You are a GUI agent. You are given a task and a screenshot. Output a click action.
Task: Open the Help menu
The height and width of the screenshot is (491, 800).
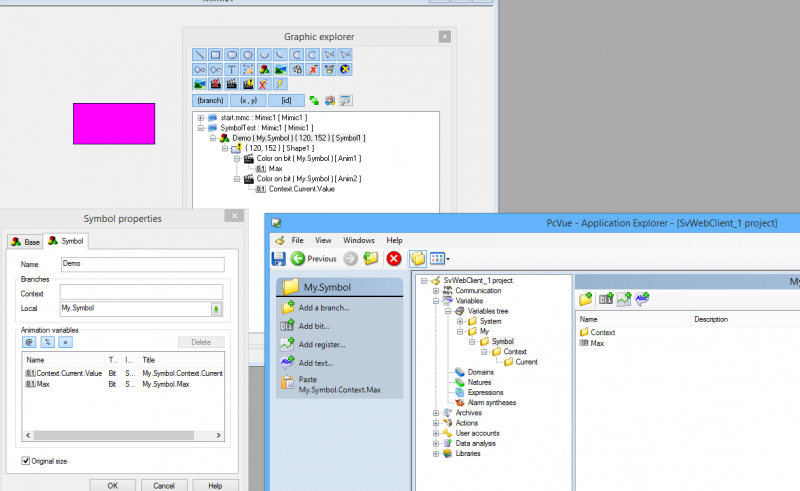[394, 240]
